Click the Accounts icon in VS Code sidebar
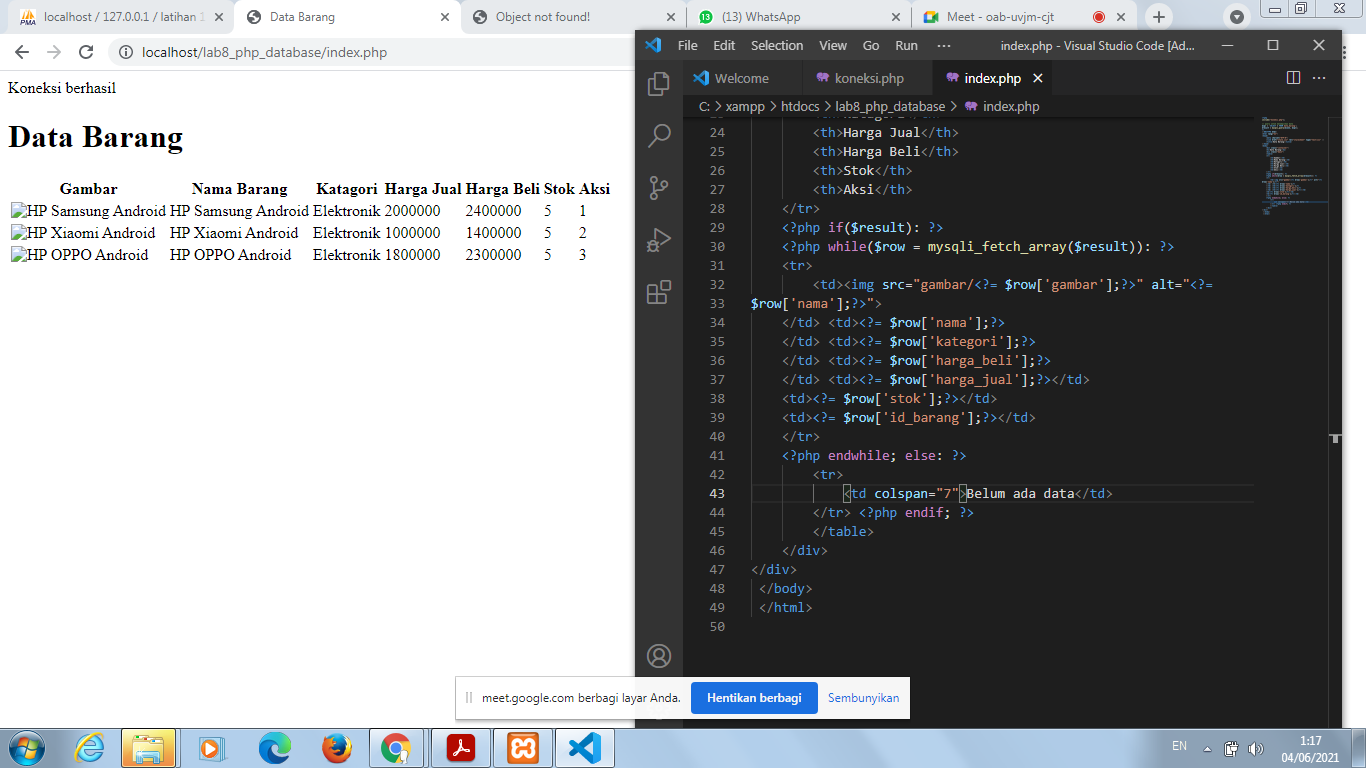This screenshot has height=768, width=1366. (x=658, y=657)
